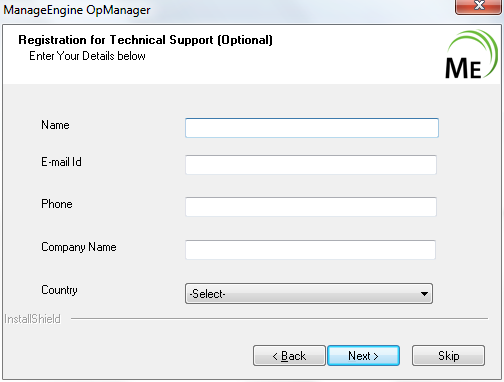
Task: Select the Phone input box
Action: tap(311, 207)
